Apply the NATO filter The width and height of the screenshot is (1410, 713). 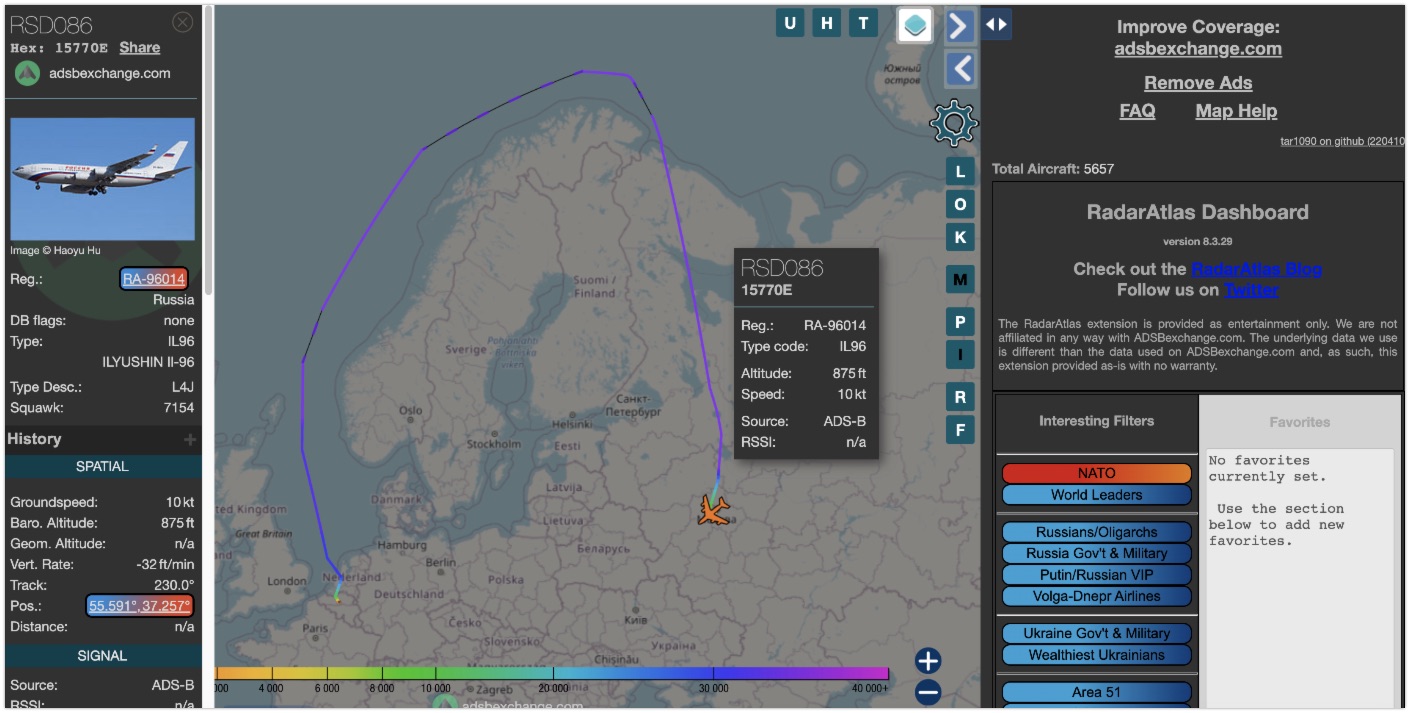[x=1097, y=473]
